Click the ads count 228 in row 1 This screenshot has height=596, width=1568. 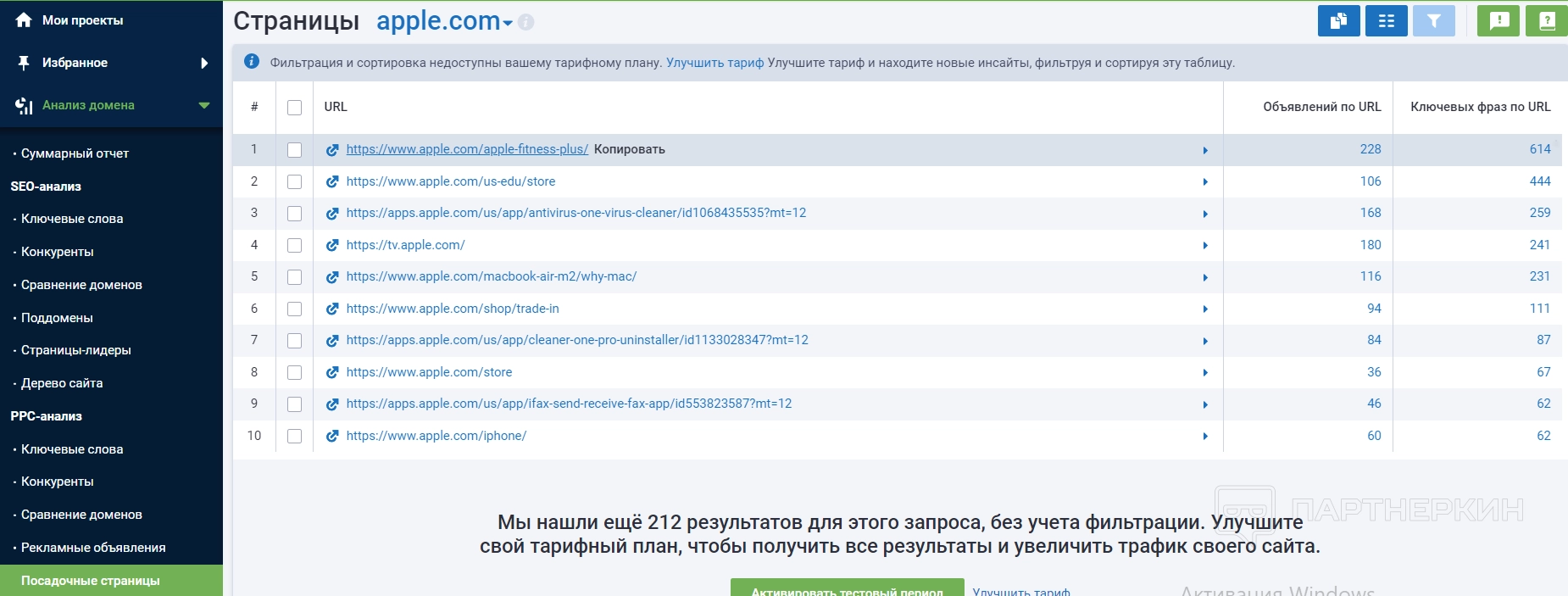point(1371,149)
